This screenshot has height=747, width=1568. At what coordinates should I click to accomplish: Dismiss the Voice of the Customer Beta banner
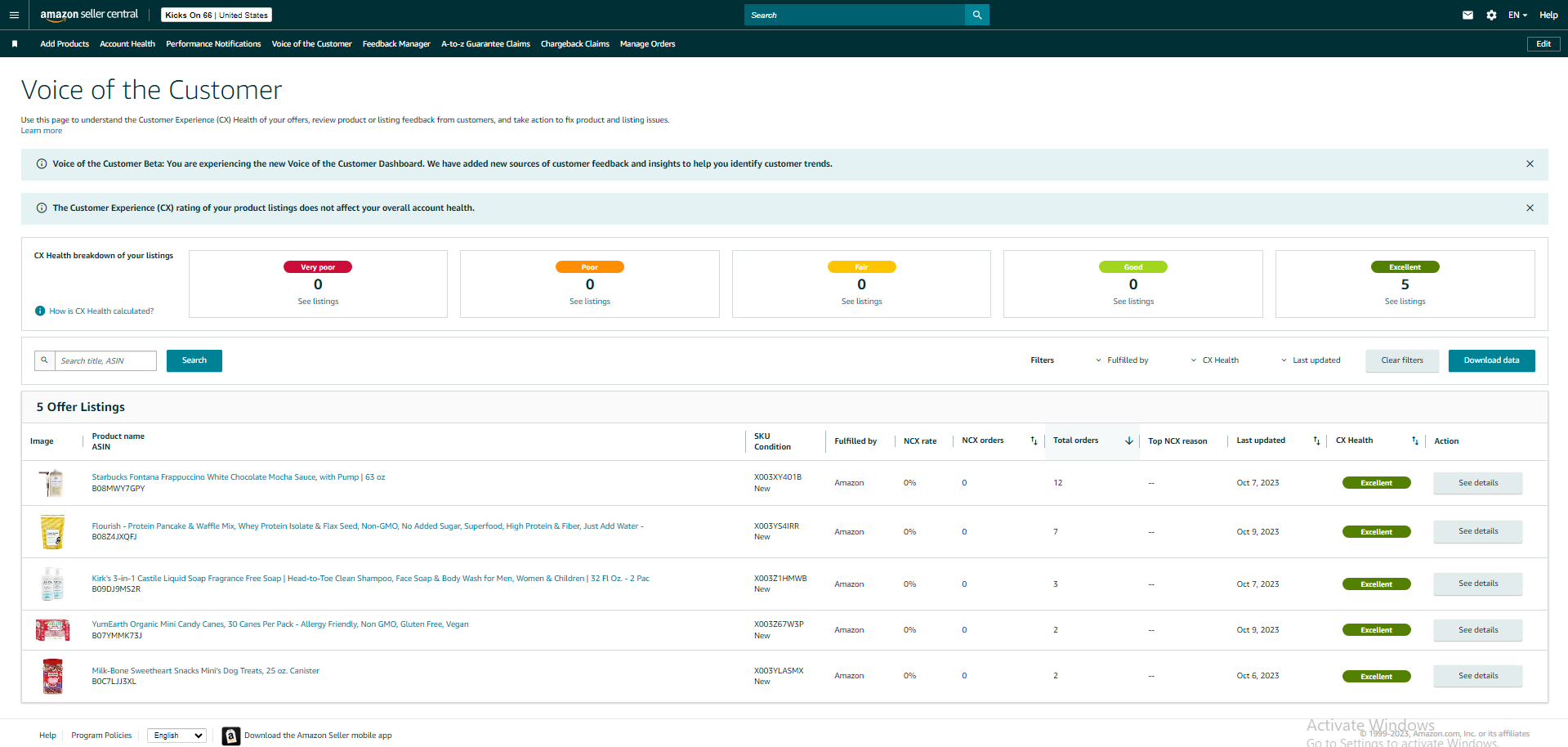pyautogui.click(x=1530, y=164)
